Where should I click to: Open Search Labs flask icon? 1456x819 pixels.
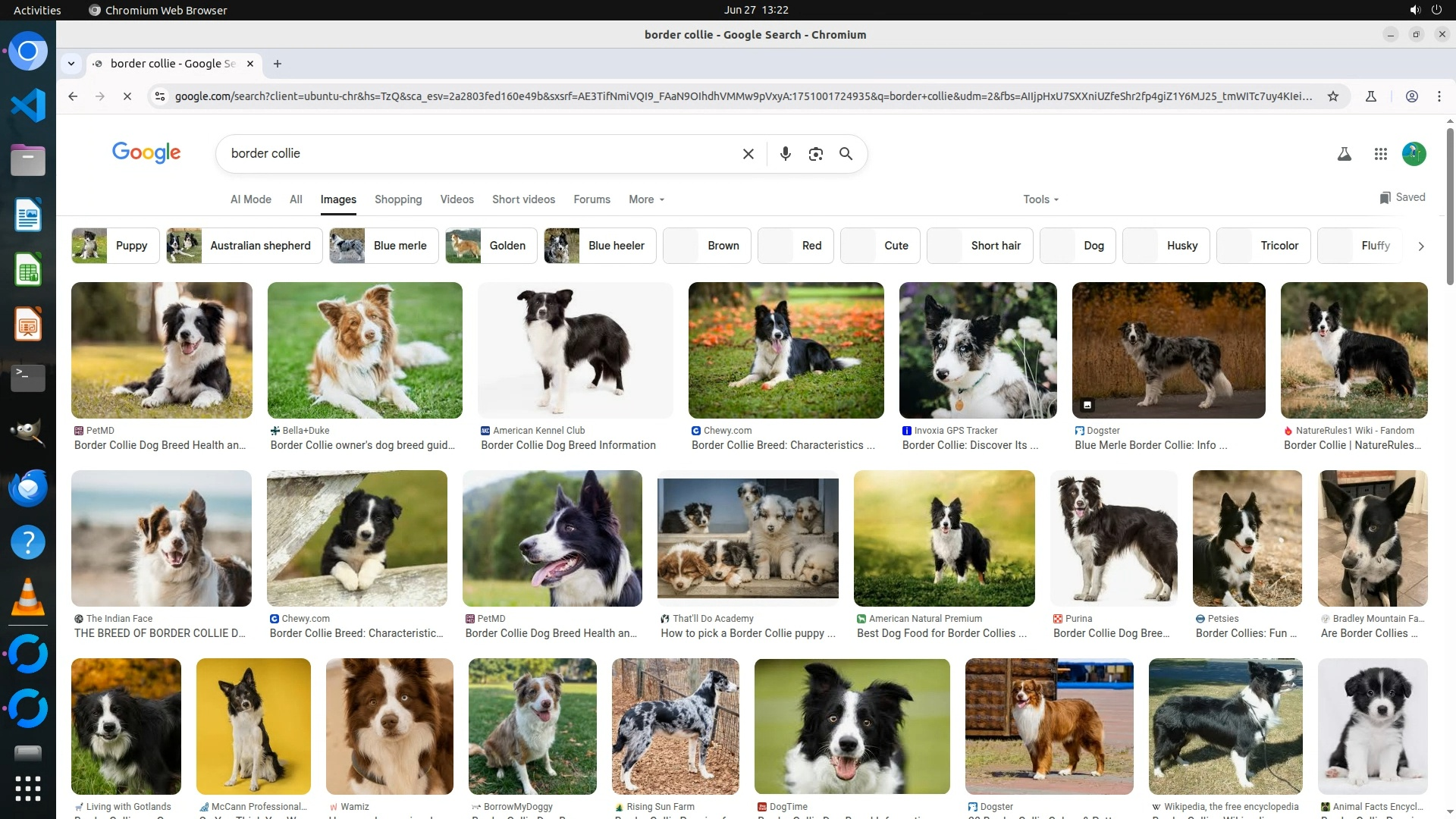pos(1344,154)
